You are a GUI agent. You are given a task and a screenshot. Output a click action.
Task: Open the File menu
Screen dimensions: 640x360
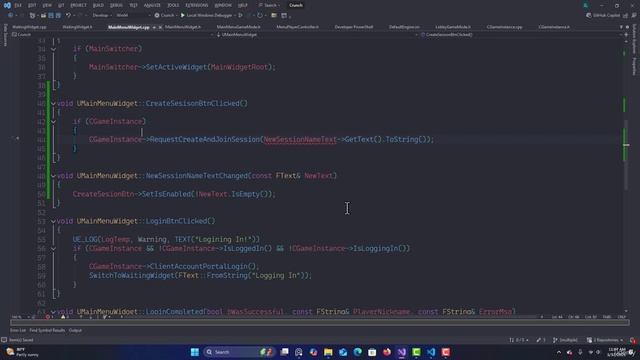point(18,5)
